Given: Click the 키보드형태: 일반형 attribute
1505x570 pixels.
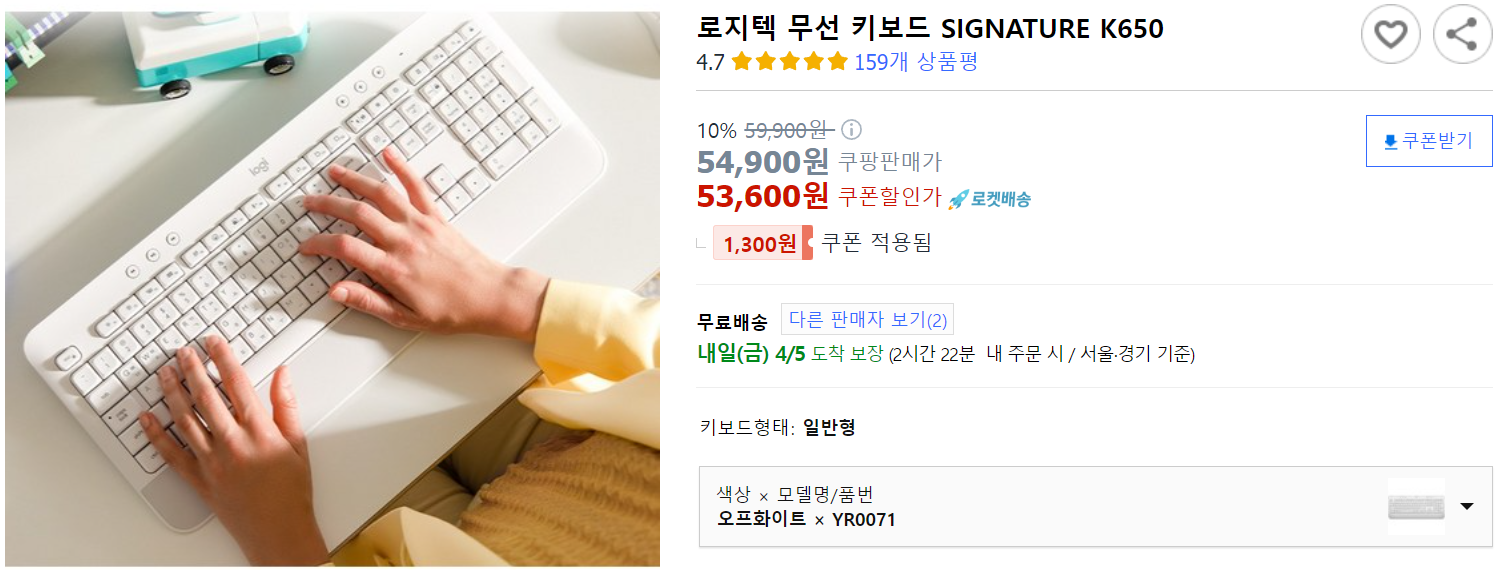Looking at the screenshot, I should point(778,428).
